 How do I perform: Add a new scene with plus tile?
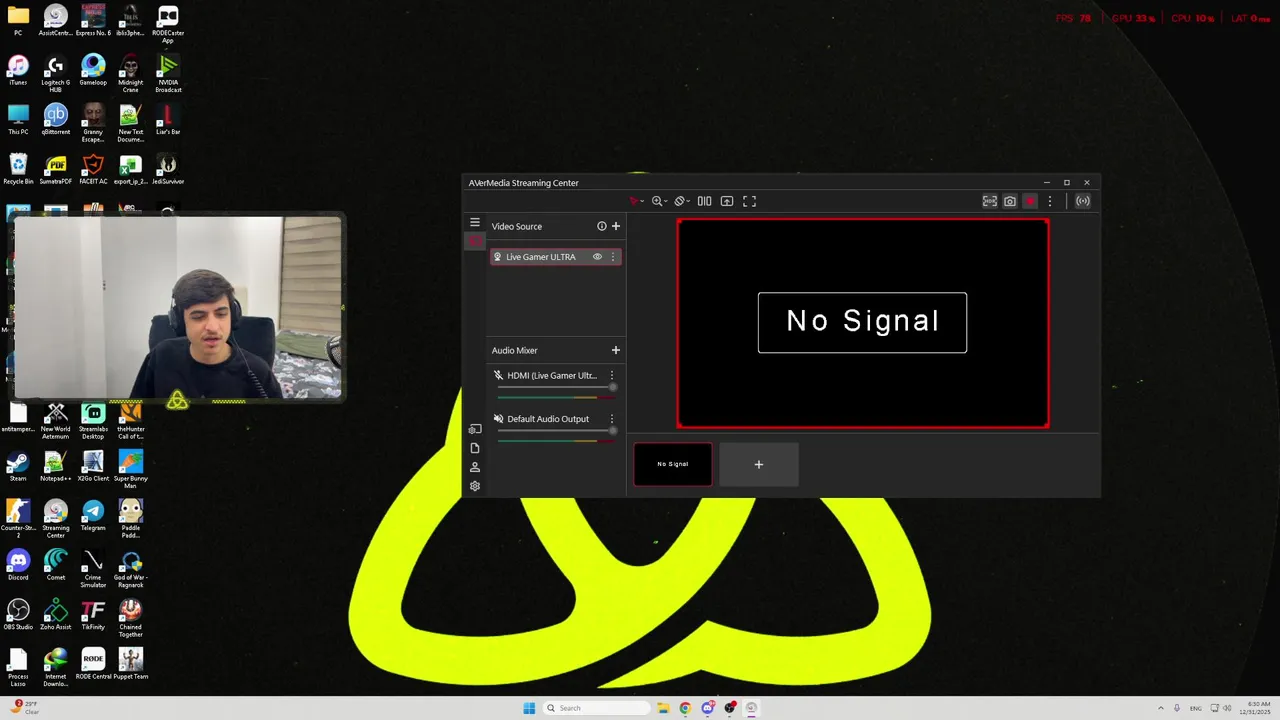(759, 464)
